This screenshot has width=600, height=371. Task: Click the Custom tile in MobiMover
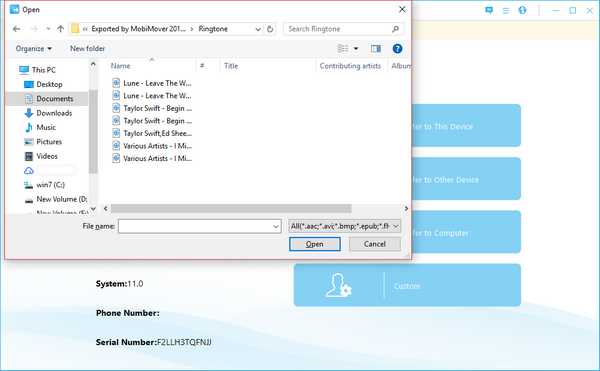tap(407, 285)
